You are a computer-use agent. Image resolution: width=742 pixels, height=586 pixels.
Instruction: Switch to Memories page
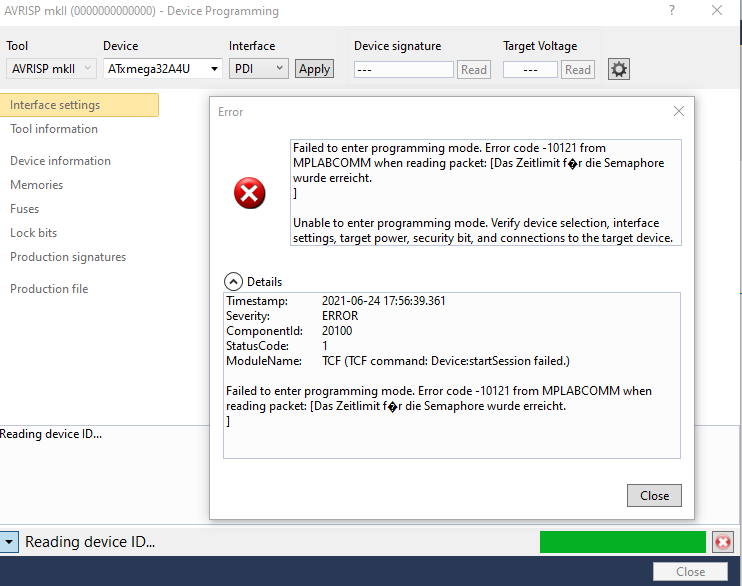tap(36, 185)
